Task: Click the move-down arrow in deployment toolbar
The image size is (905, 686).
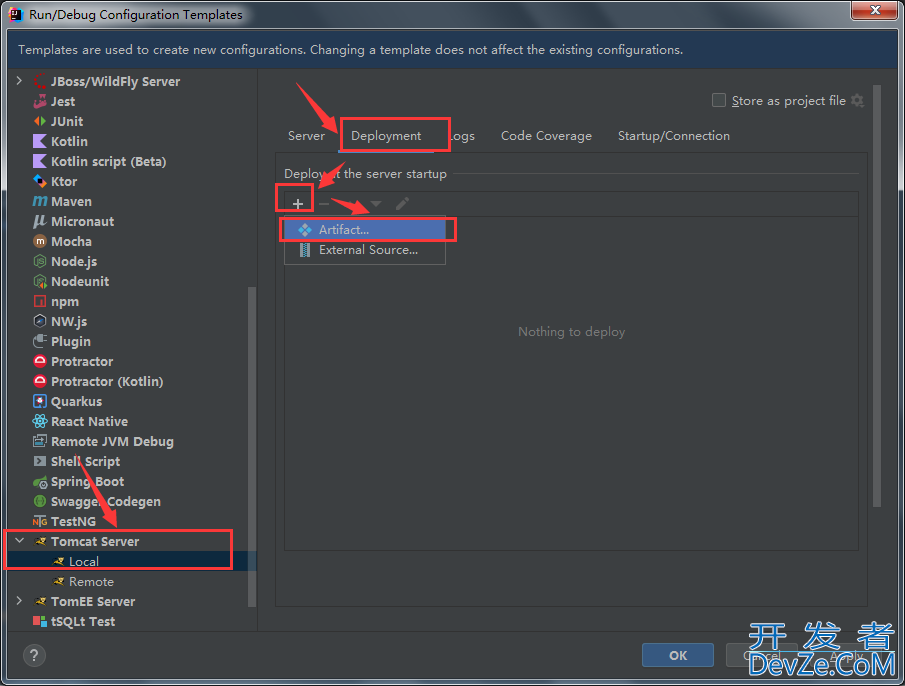Action: 376,204
